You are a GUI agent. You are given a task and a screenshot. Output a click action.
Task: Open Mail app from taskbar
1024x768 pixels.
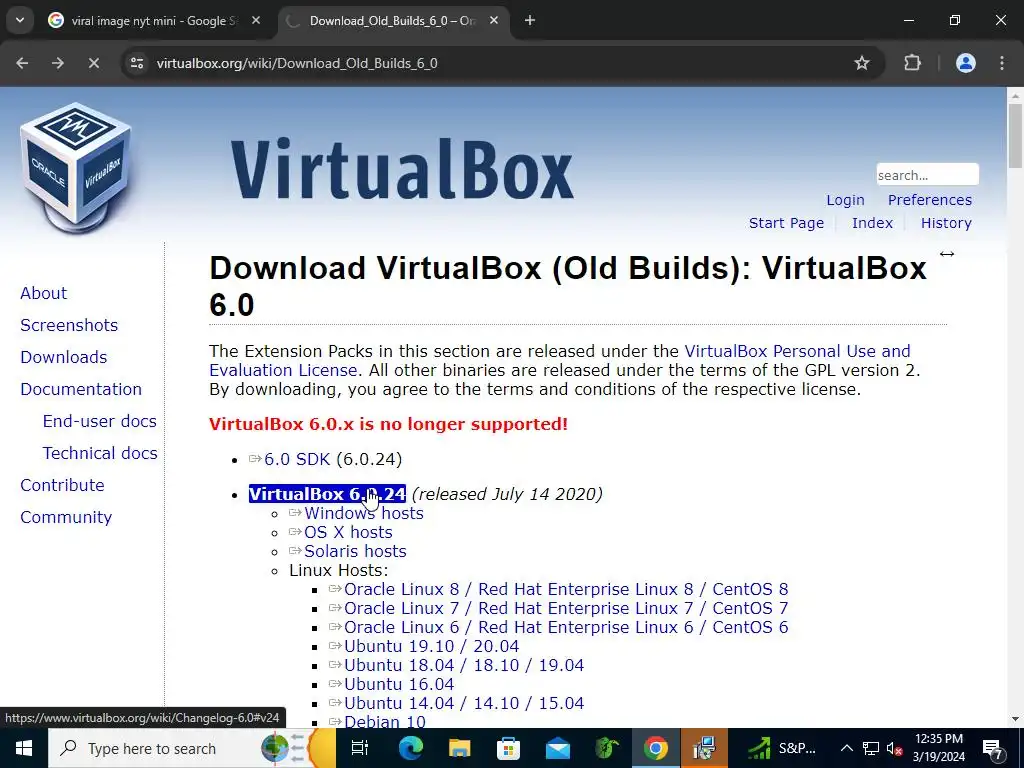pos(557,748)
